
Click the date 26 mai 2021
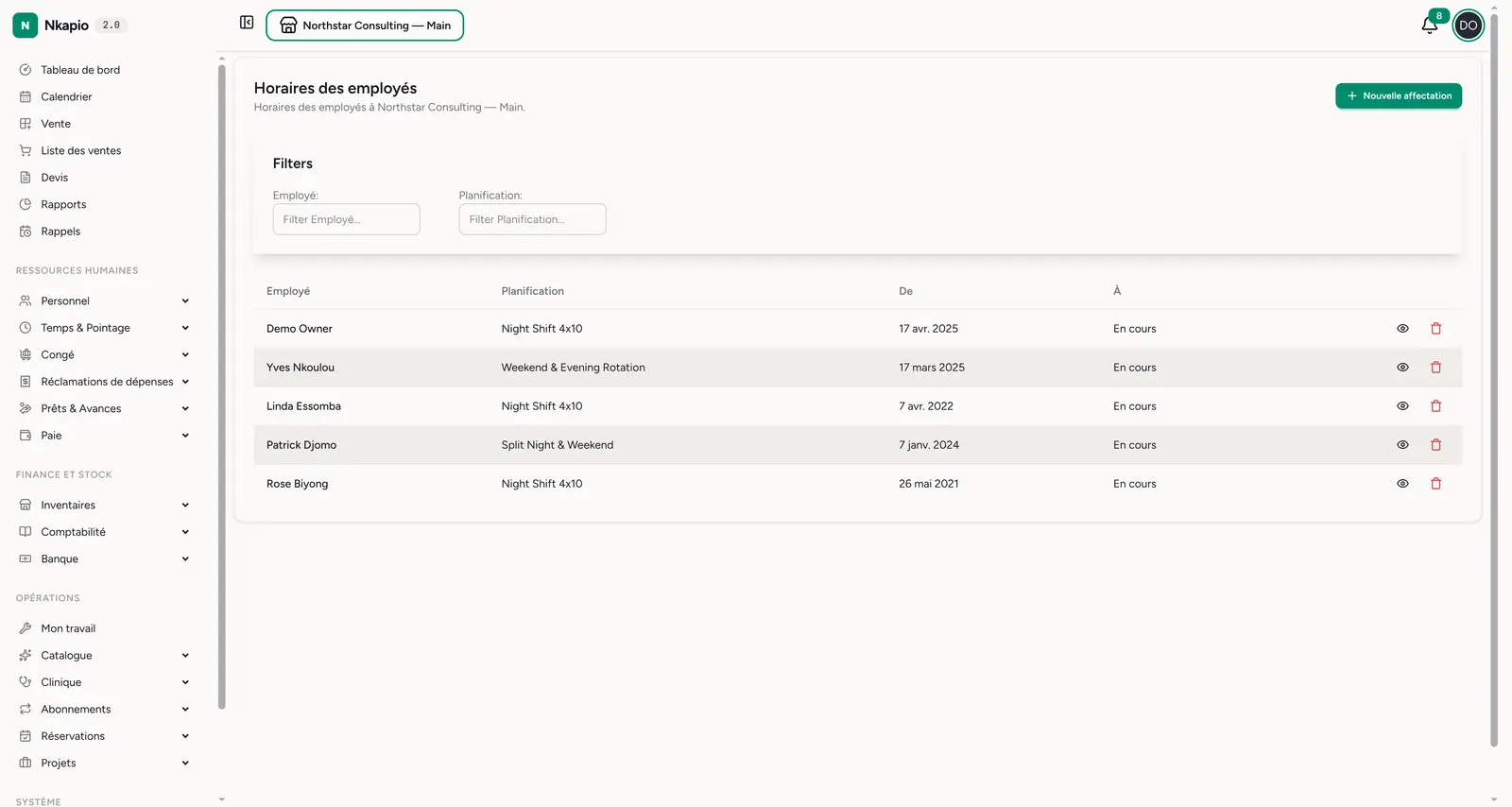[x=929, y=484]
